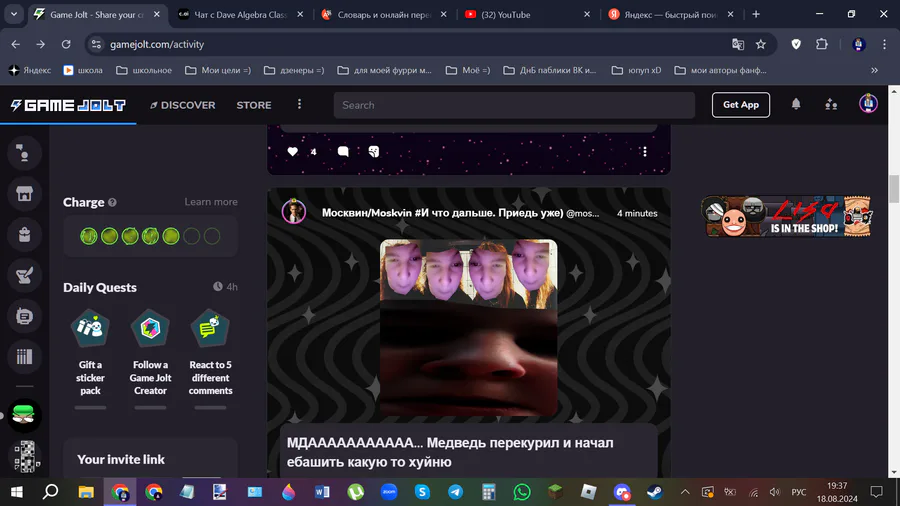Click the Charge help question mark
This screenshot has width=900, height=506.
click(x=112, y=203)
